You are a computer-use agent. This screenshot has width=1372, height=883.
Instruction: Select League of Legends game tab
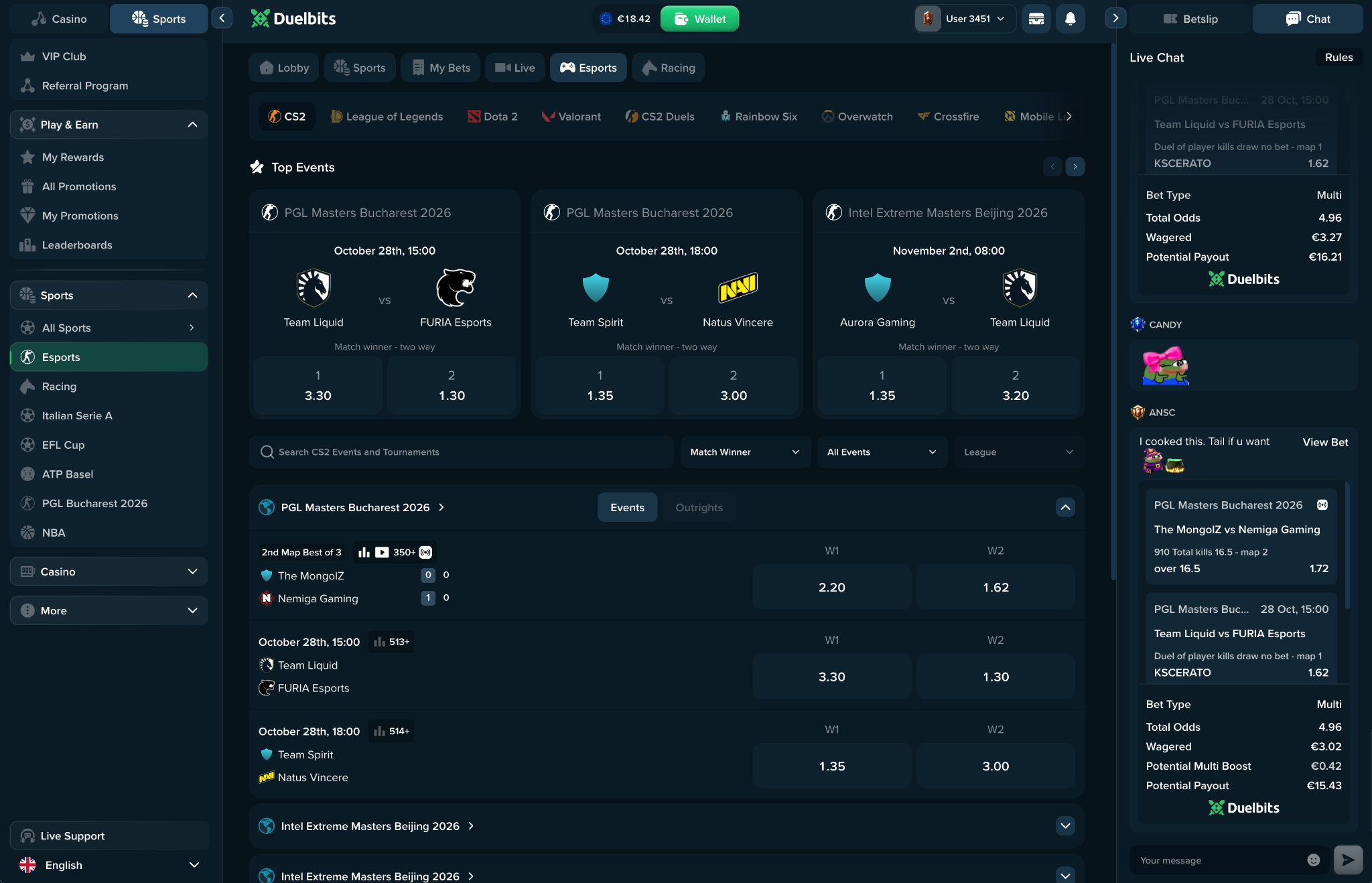tap(387, 117)
